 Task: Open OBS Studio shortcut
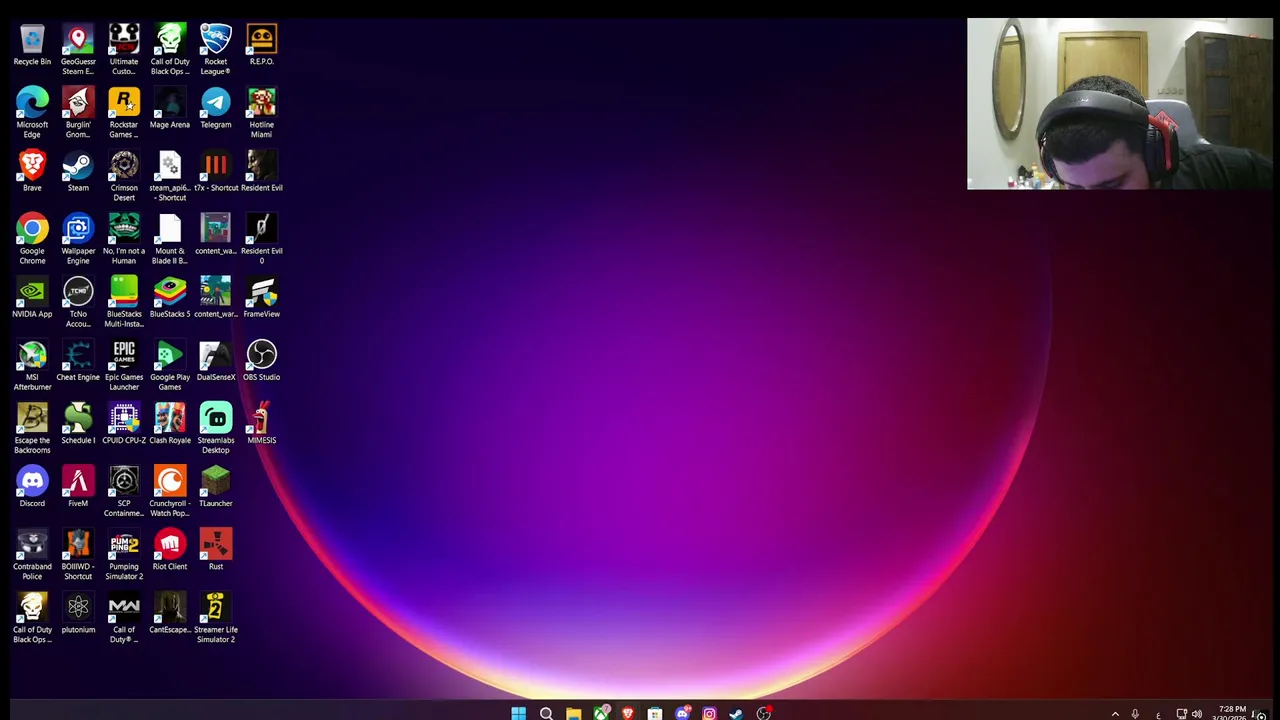point(262,361)
